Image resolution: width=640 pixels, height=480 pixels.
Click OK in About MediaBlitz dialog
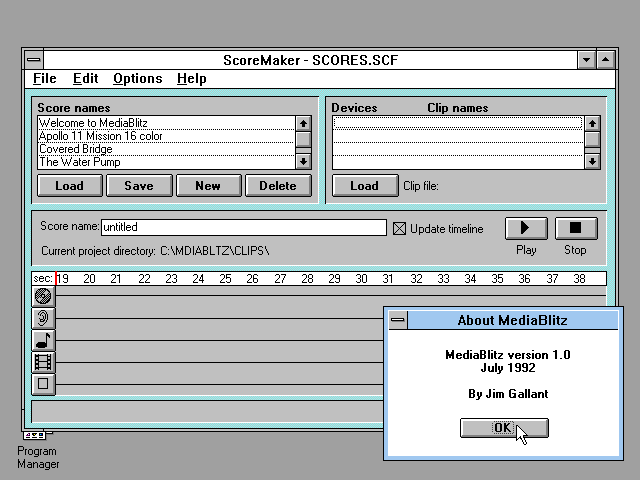pos(504,428)
